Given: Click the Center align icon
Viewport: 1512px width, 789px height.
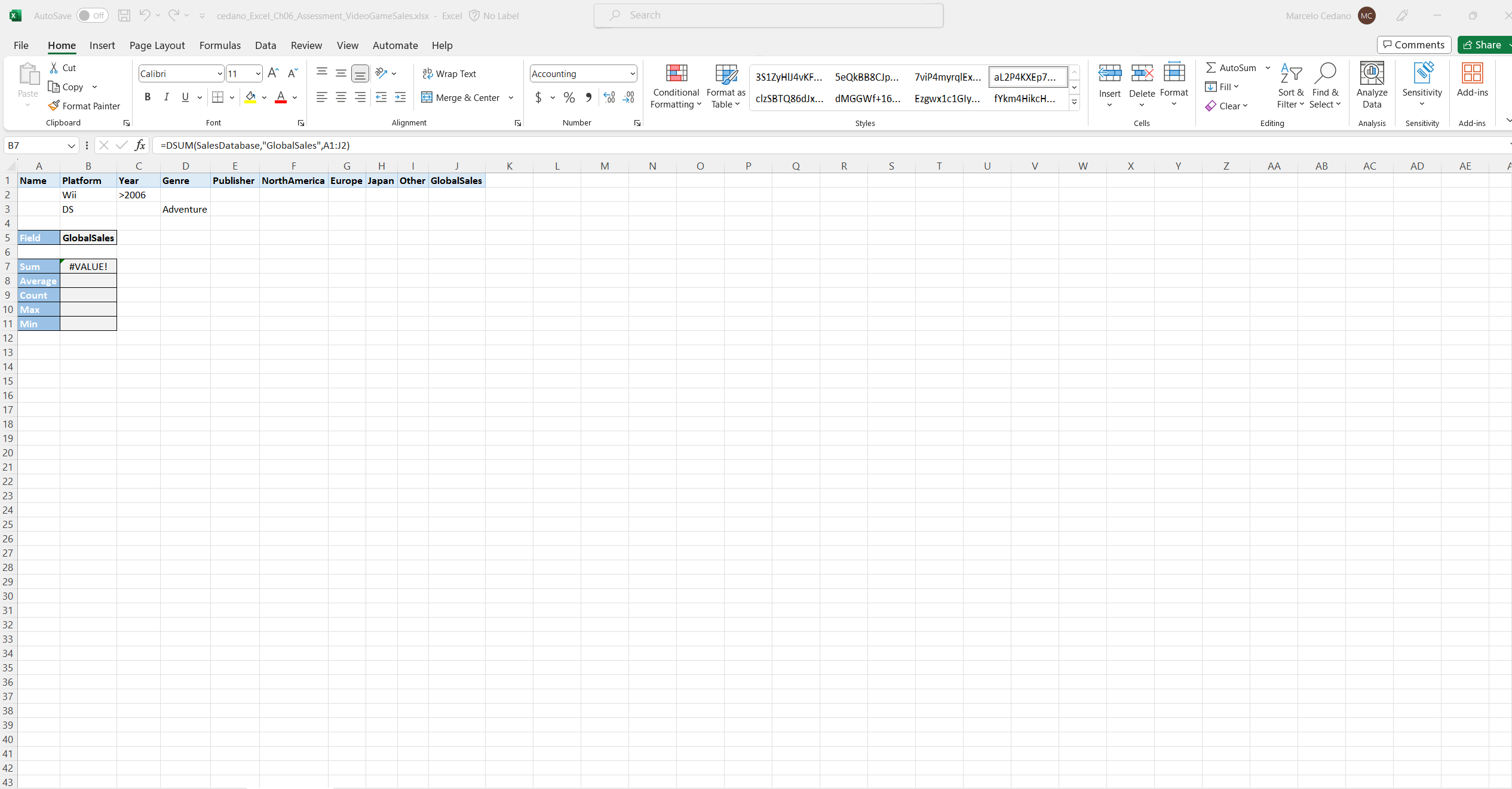Looking at the screenshot, I should (341, 97).
